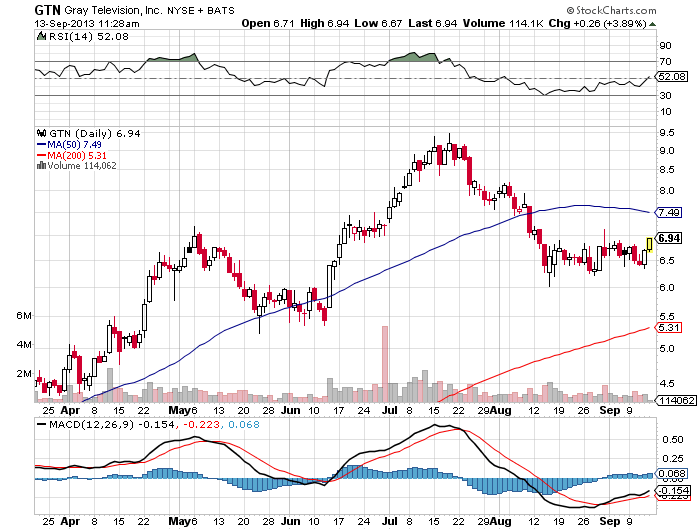This screenshot has height=530, width=700.
Task: Click the MA(50) 7.49 legend entry
Action: click(x=74, y=145)
